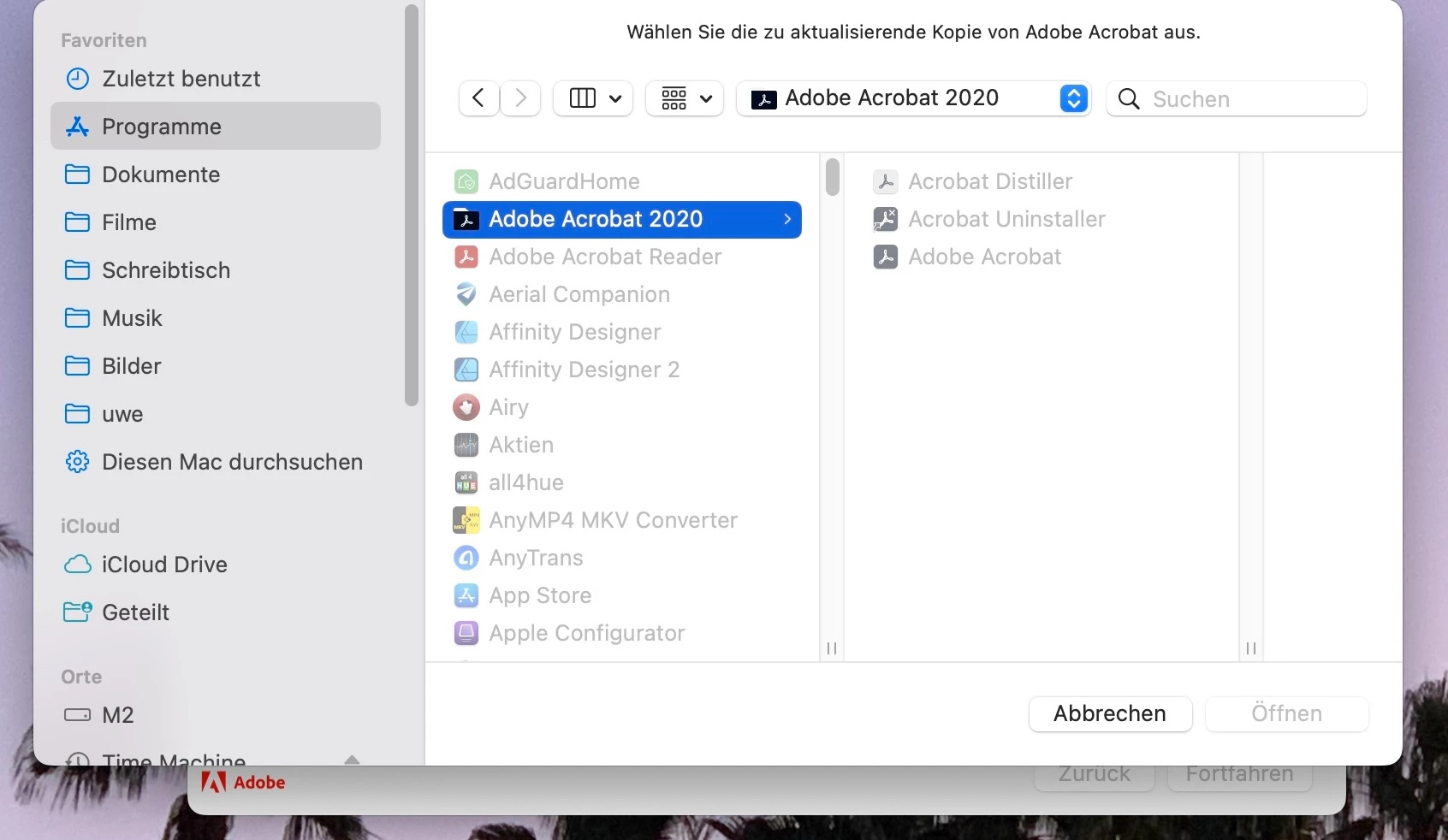Image resolution: width=1448 pixels, height=840 pixels.
Task: Open Filme folder in sidebar
Action: tap(216, 222)
